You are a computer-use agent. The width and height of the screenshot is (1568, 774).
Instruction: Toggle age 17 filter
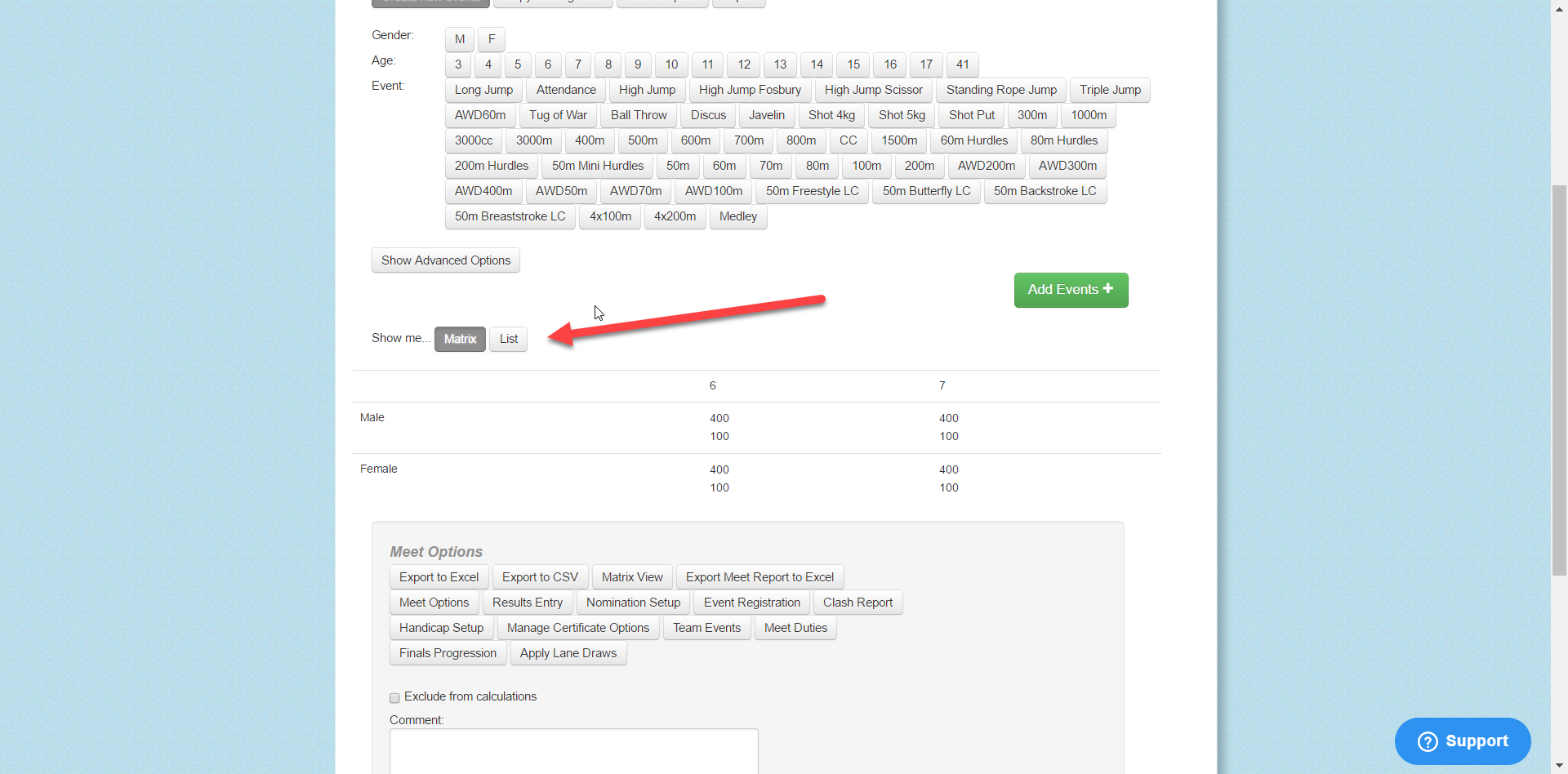coord(926,64)
